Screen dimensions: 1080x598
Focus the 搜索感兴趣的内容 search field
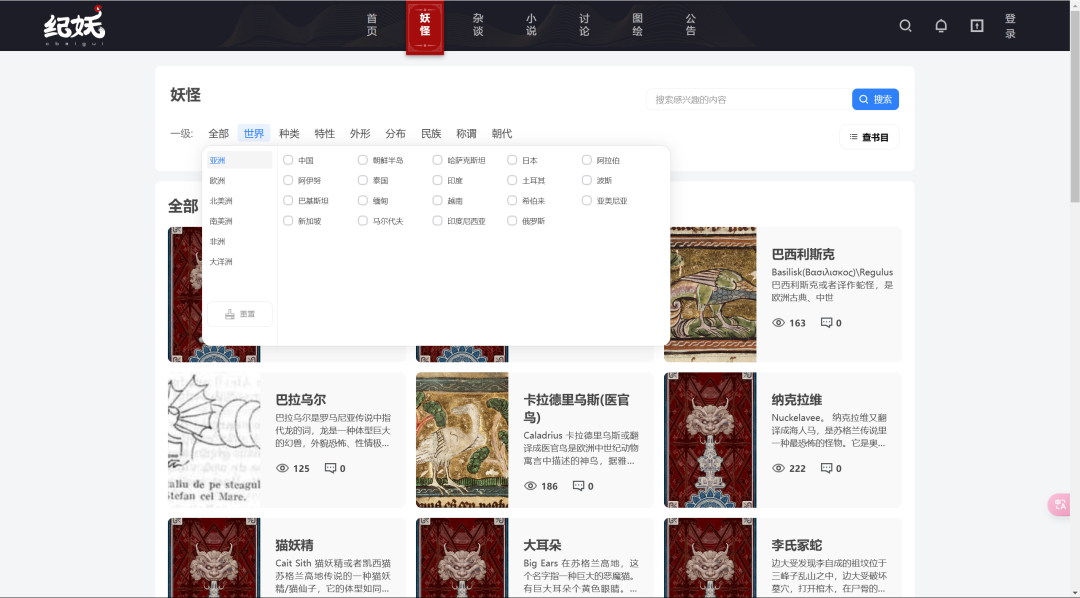point(749,99)
